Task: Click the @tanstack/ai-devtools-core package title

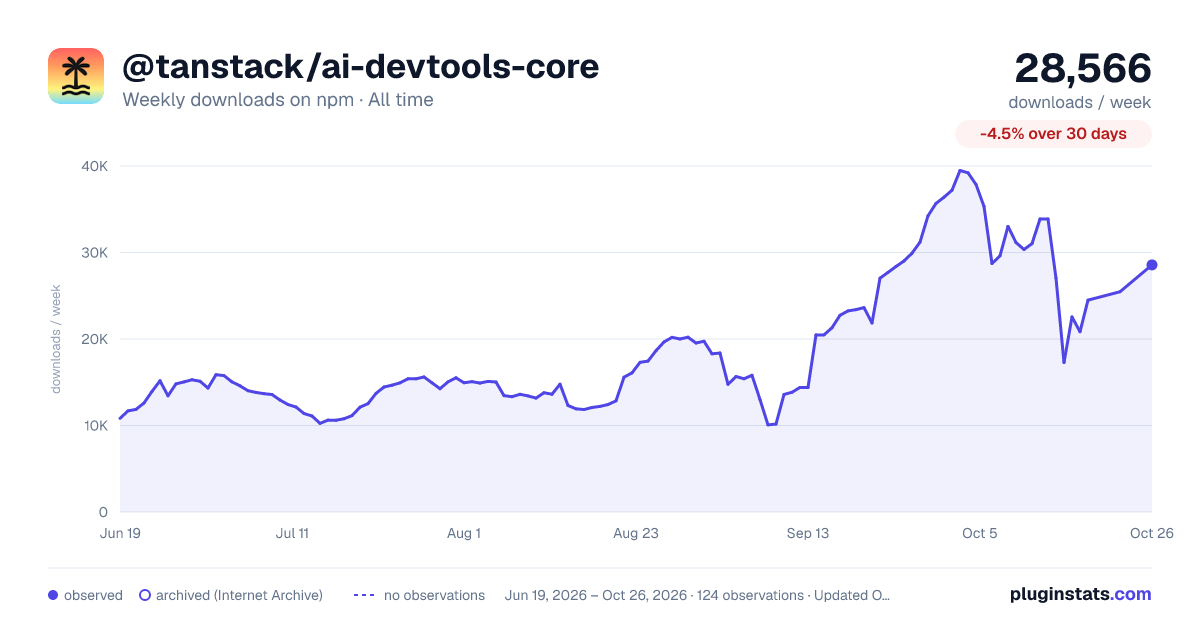Action: pos(361,67)
